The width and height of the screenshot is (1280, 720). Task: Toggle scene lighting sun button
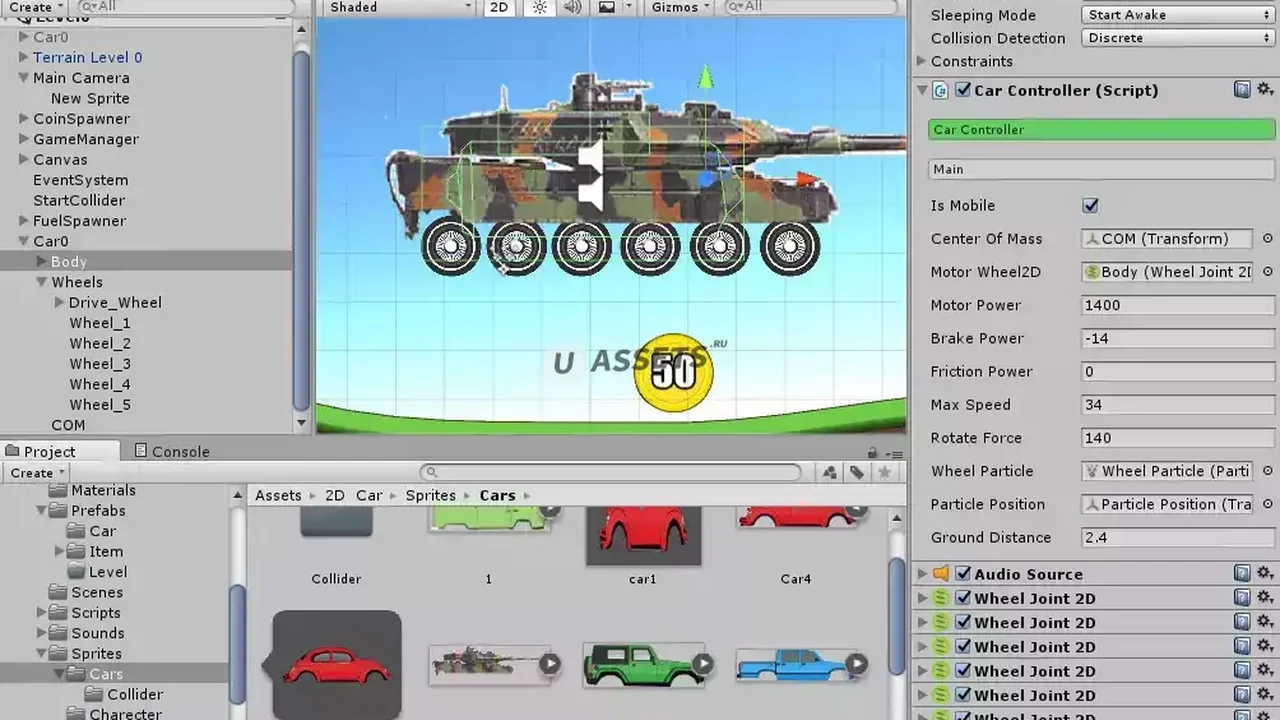tap(540, 7)
